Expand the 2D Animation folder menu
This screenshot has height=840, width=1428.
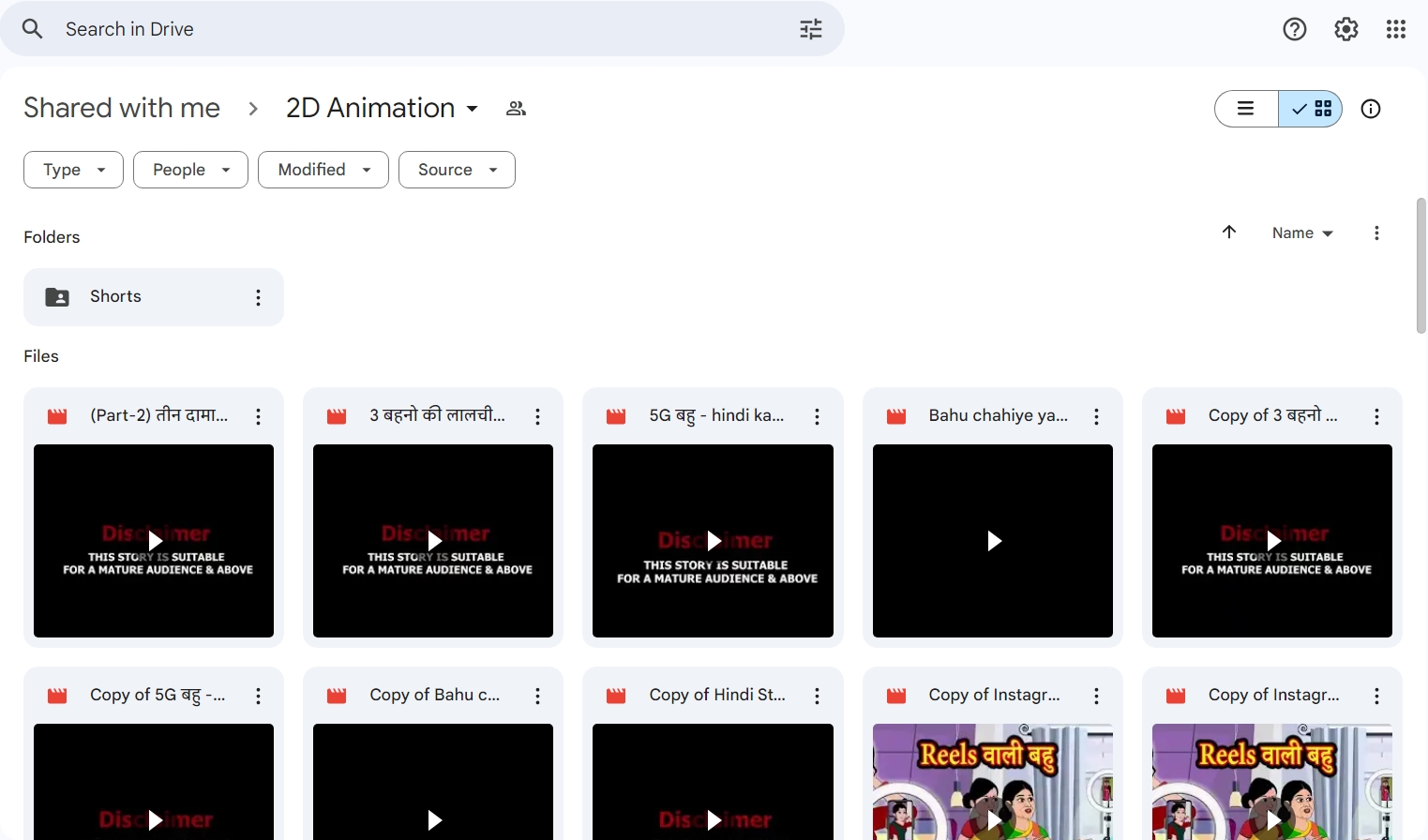(382, 109)
